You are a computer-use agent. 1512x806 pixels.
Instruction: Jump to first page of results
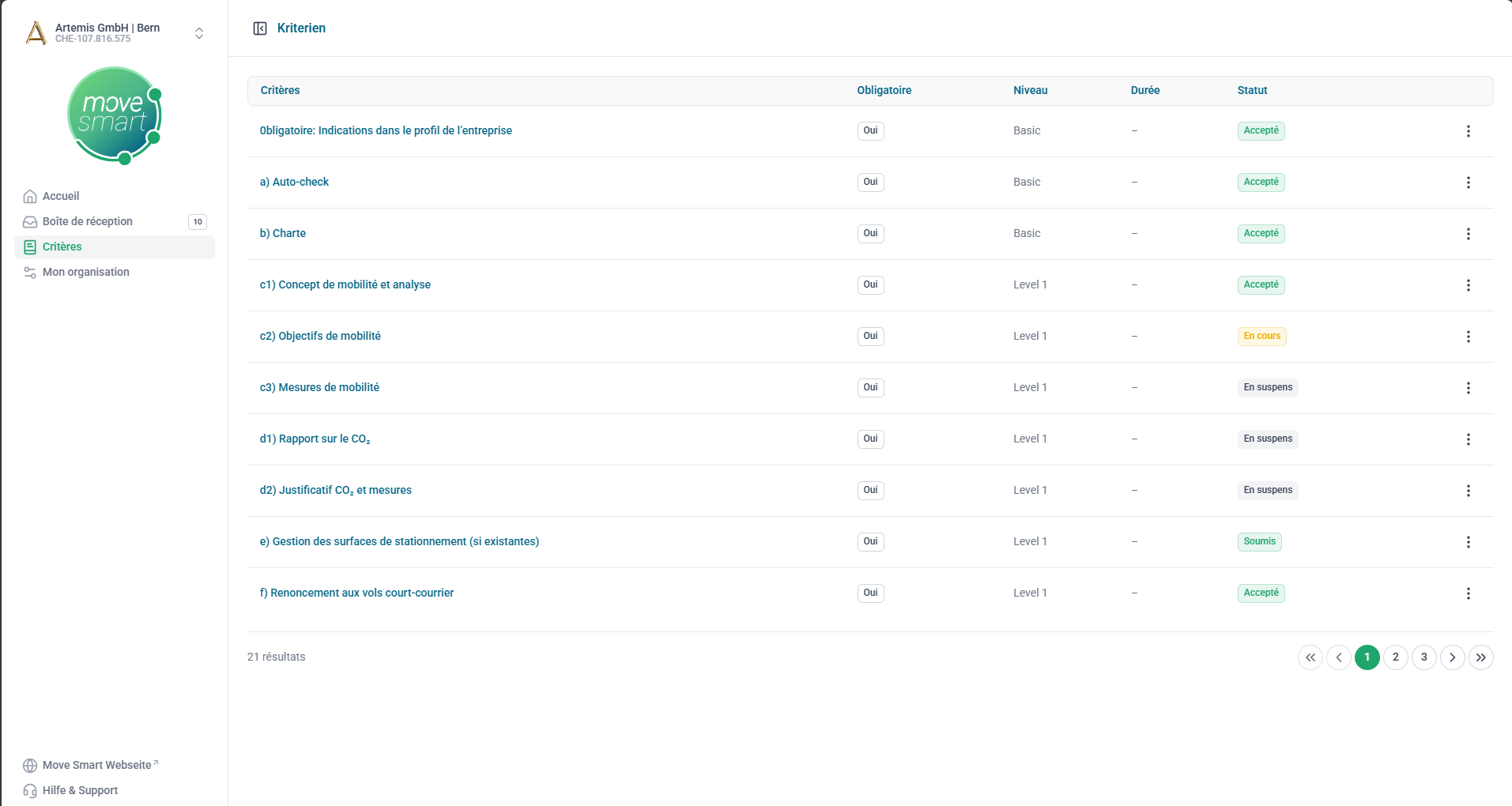(x=1310, y=657)
